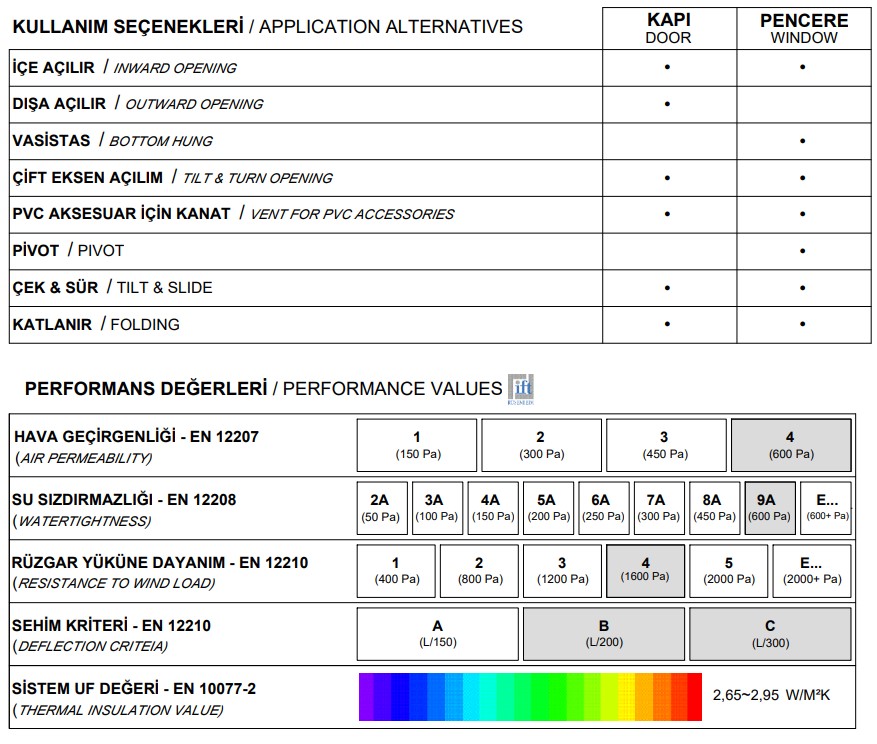The height and width of the screenshot is (744, 877).
Task: Click the window bullet for VASİSTAS row
Action: click(x=803, y=141)
